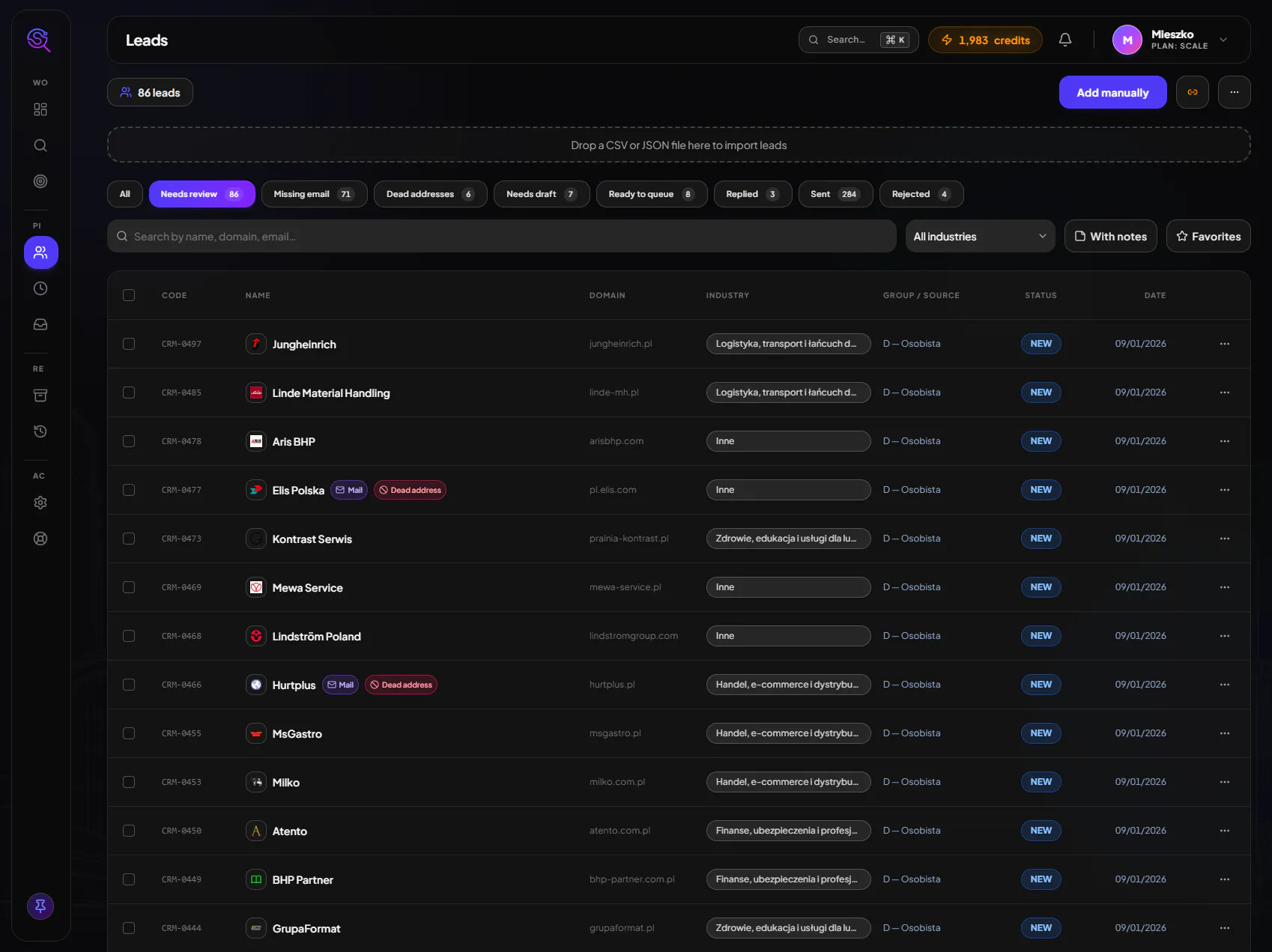This screenshot has width=1272, height=952.
Task: Select the Missing email filter tab
Action: coord(314,194)
